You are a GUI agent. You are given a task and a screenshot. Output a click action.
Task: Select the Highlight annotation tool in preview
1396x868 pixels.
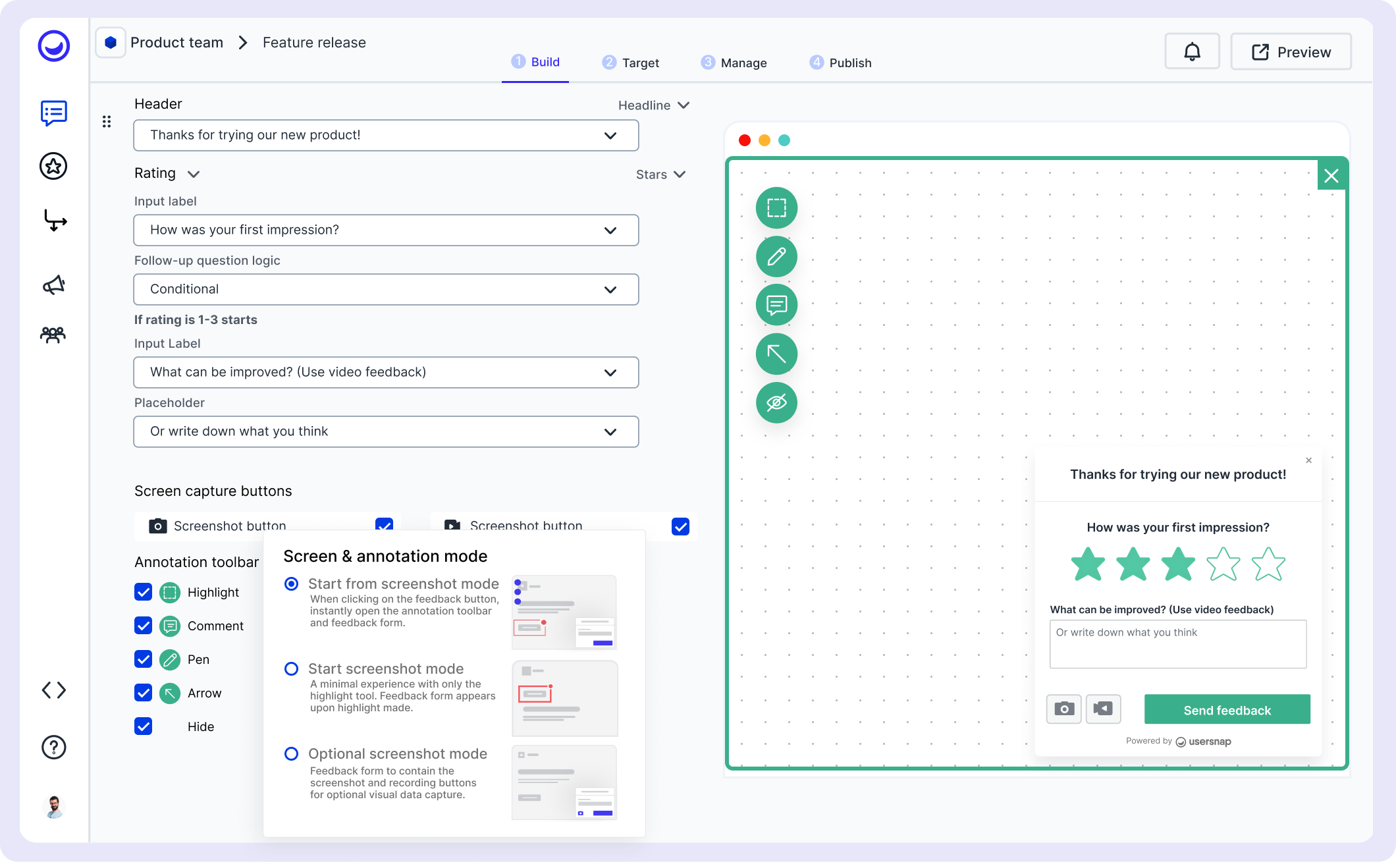pos(776,207)
